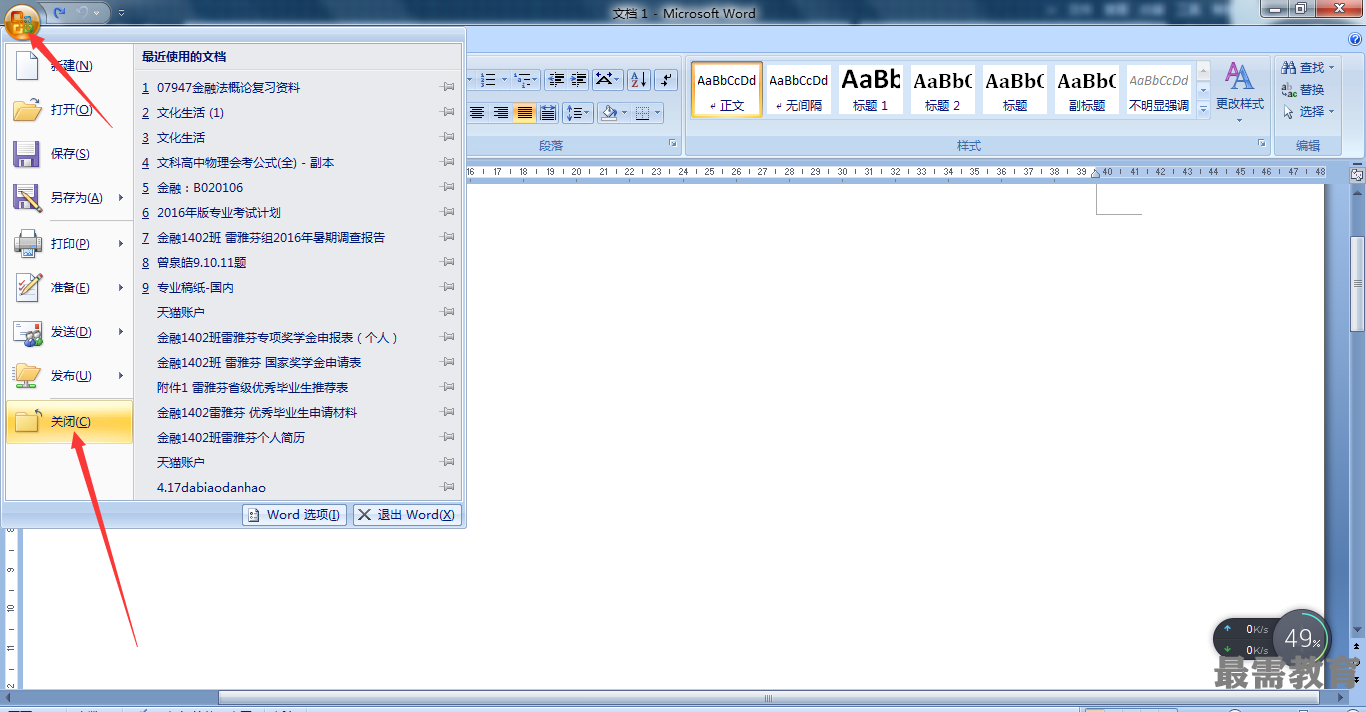
Task: Click the Decrease Indent icon
Action: click(556, 79)
